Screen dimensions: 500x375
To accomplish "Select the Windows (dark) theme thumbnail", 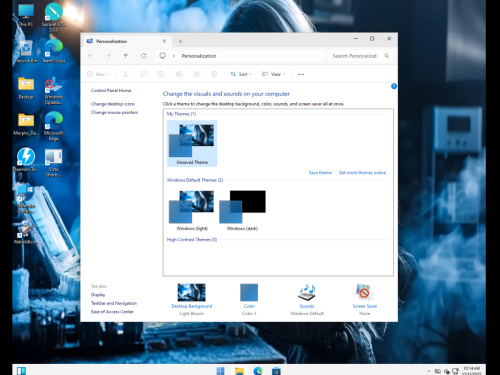I will point(242,210).
